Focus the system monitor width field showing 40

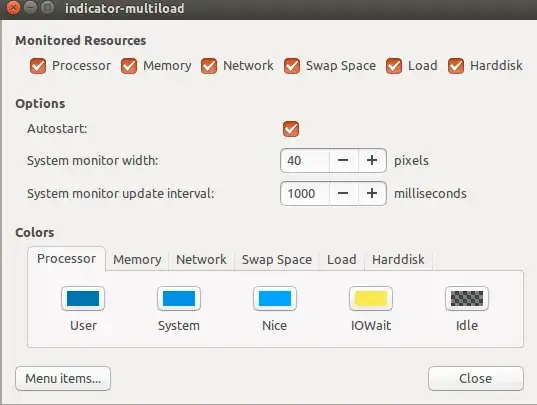pos(305,160)
